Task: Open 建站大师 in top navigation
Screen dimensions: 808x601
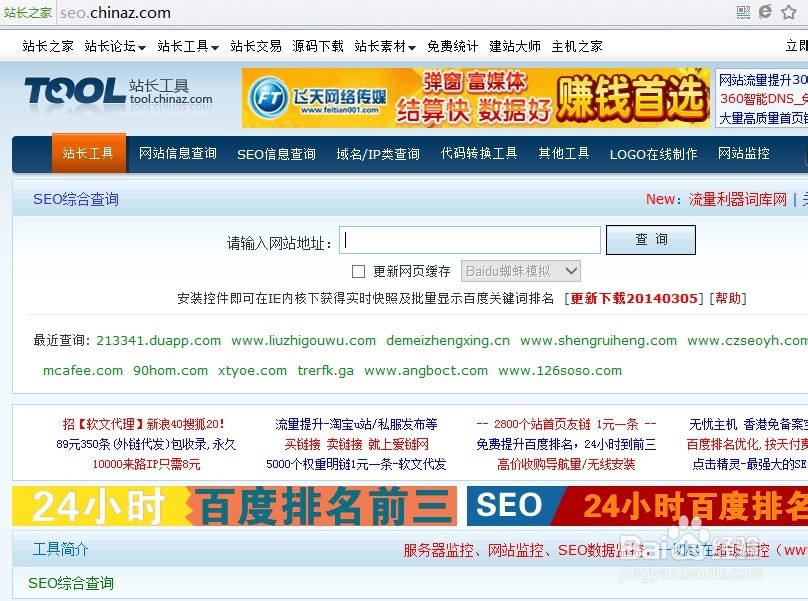Action: click(515, 46)
